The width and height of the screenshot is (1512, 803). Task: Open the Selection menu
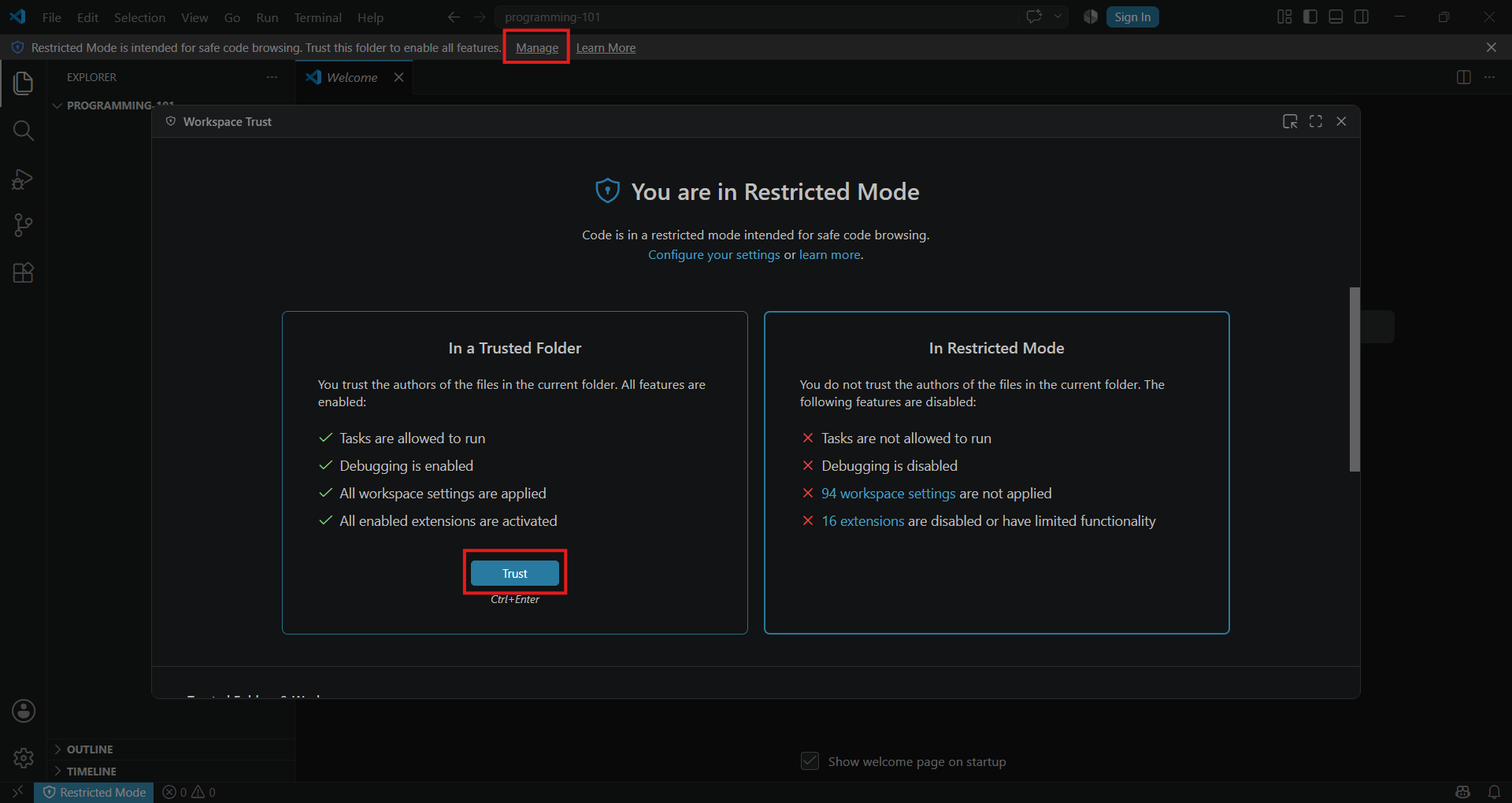click(139, 17)
